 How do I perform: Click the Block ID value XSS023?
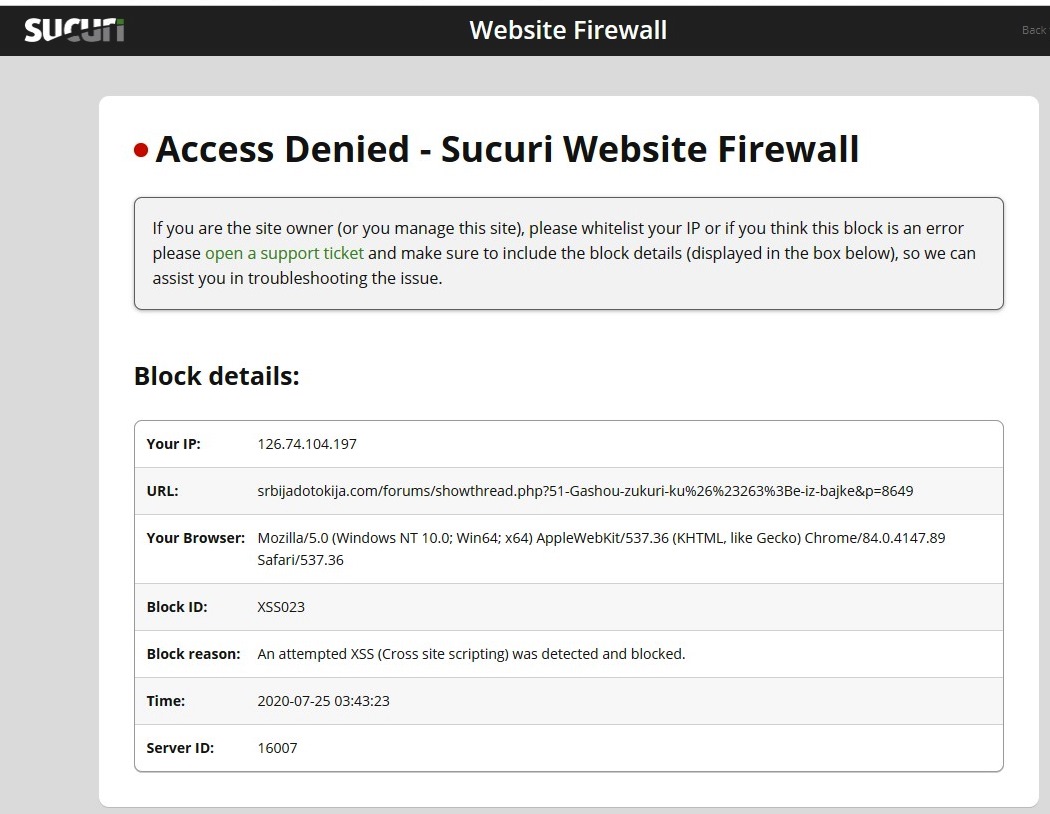click(x=281, y=607)
